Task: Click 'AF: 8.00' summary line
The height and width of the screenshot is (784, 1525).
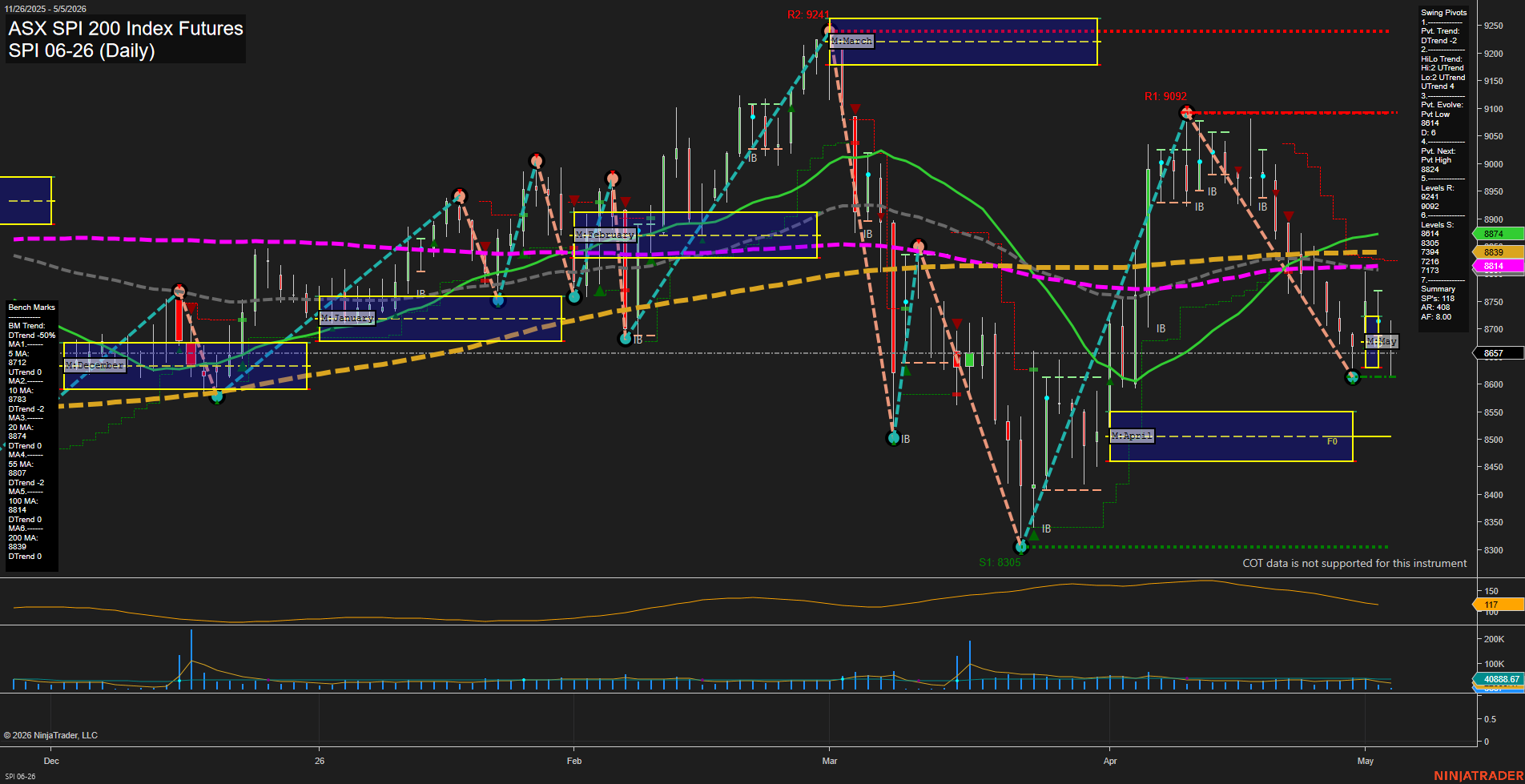Action: click(x=1436, y=317)
